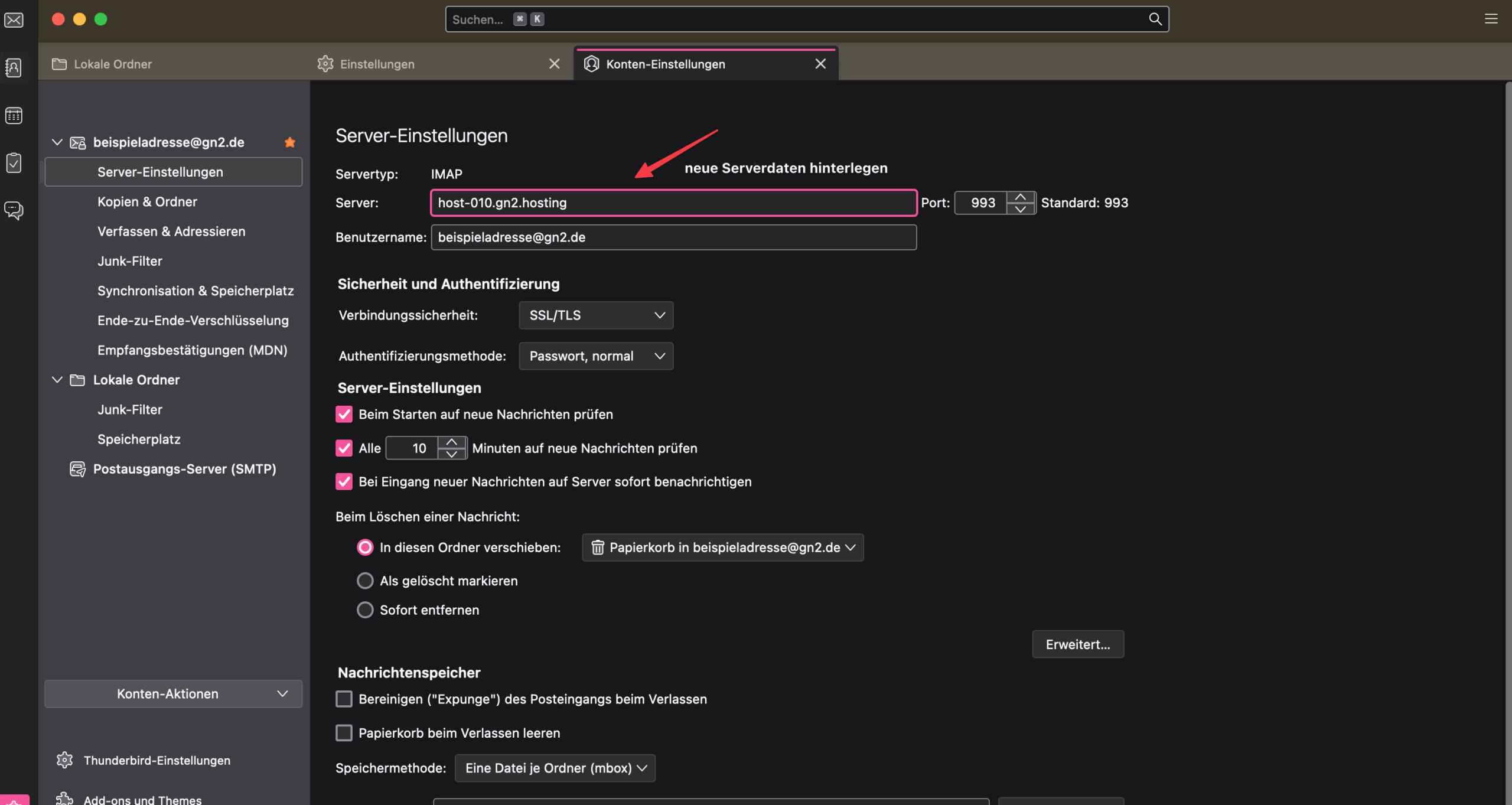Select Als gelöscht markieren radio
Viewport: 1512px width, 805px height.
[365, 581]
